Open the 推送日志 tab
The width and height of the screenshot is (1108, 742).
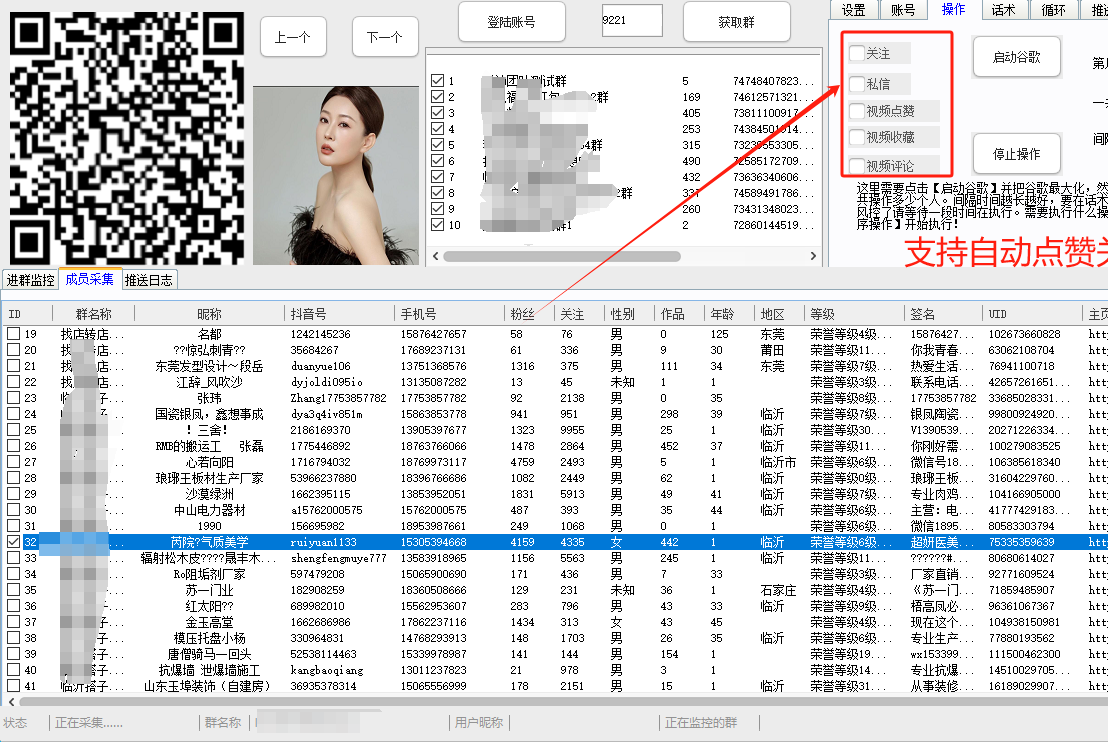click(148, 280)
